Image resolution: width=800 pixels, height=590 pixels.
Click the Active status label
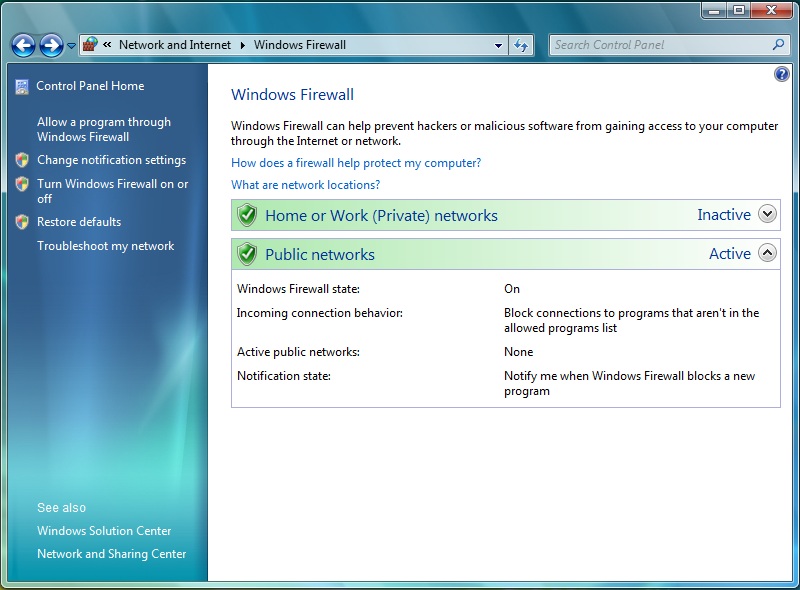[x=730, y=254]
